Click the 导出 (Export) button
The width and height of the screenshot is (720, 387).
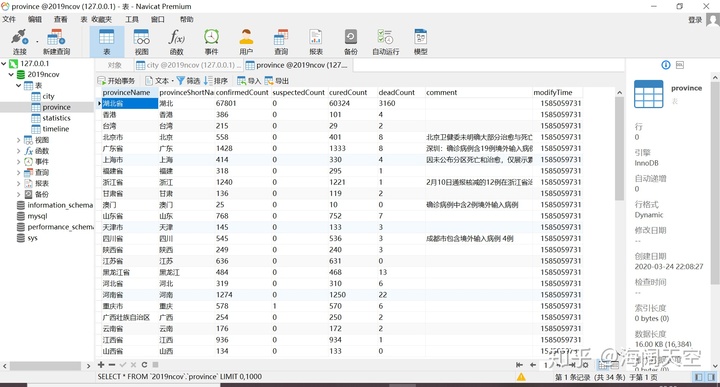[276, 81]
